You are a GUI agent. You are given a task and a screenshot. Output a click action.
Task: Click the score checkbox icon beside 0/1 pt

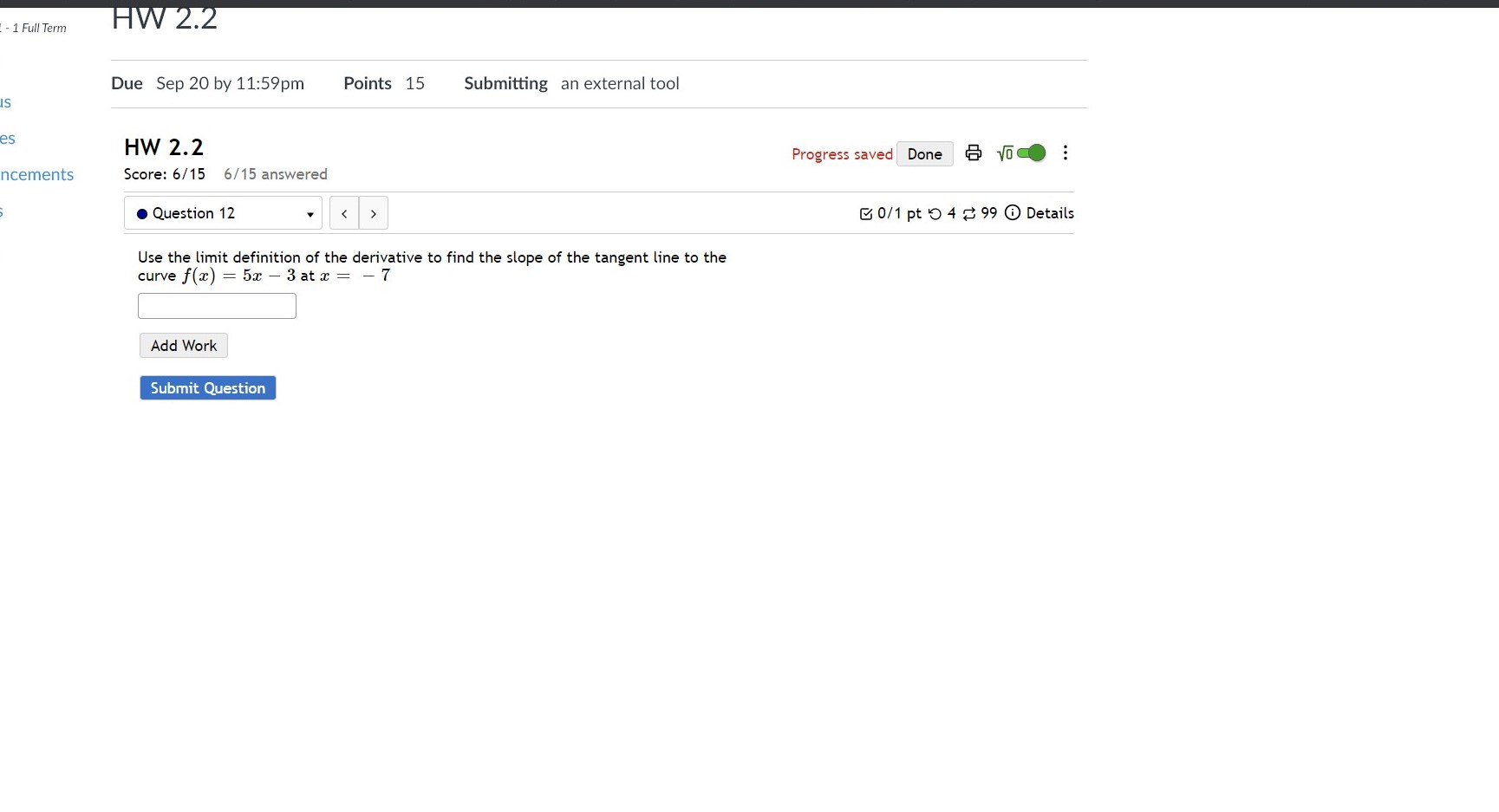pyautogui.click(x=865, y=213)
